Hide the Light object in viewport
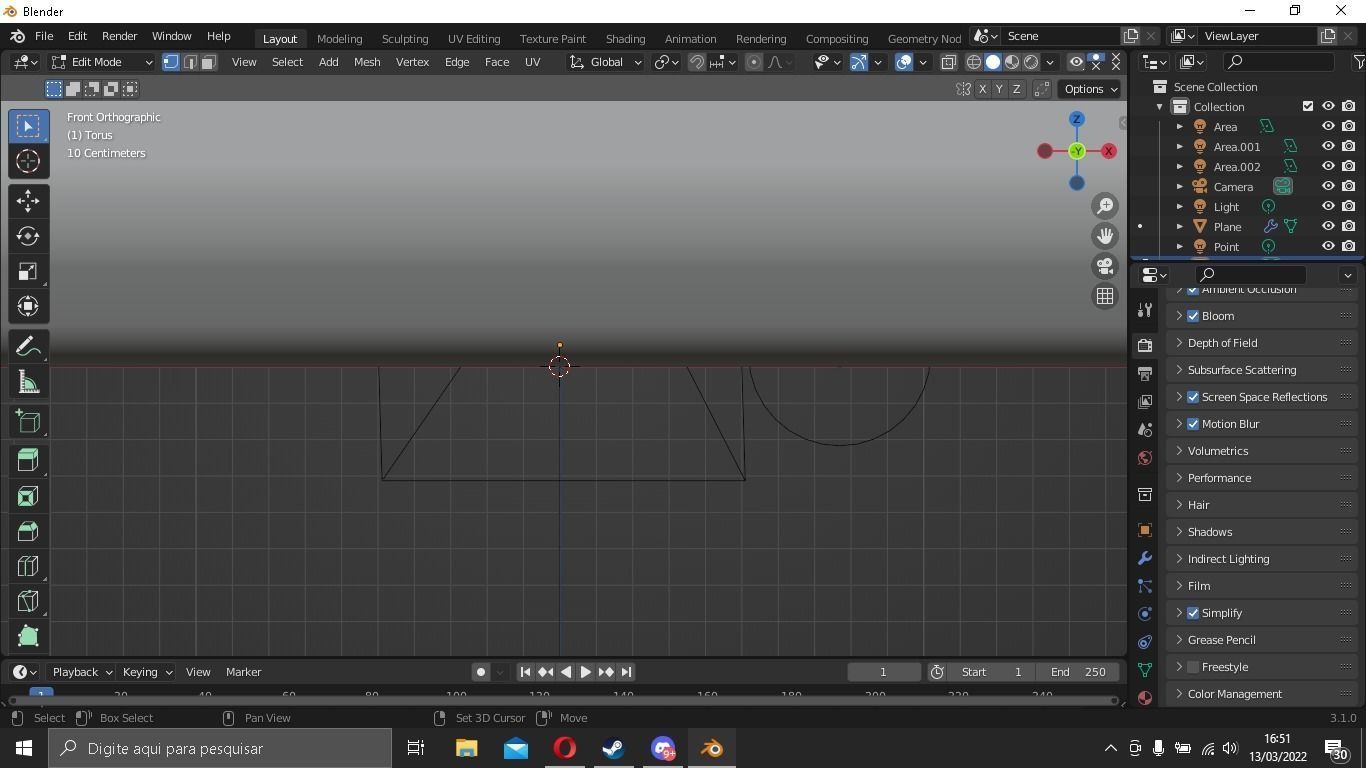The image size is (1366, 768). (x=1328, y=206)
